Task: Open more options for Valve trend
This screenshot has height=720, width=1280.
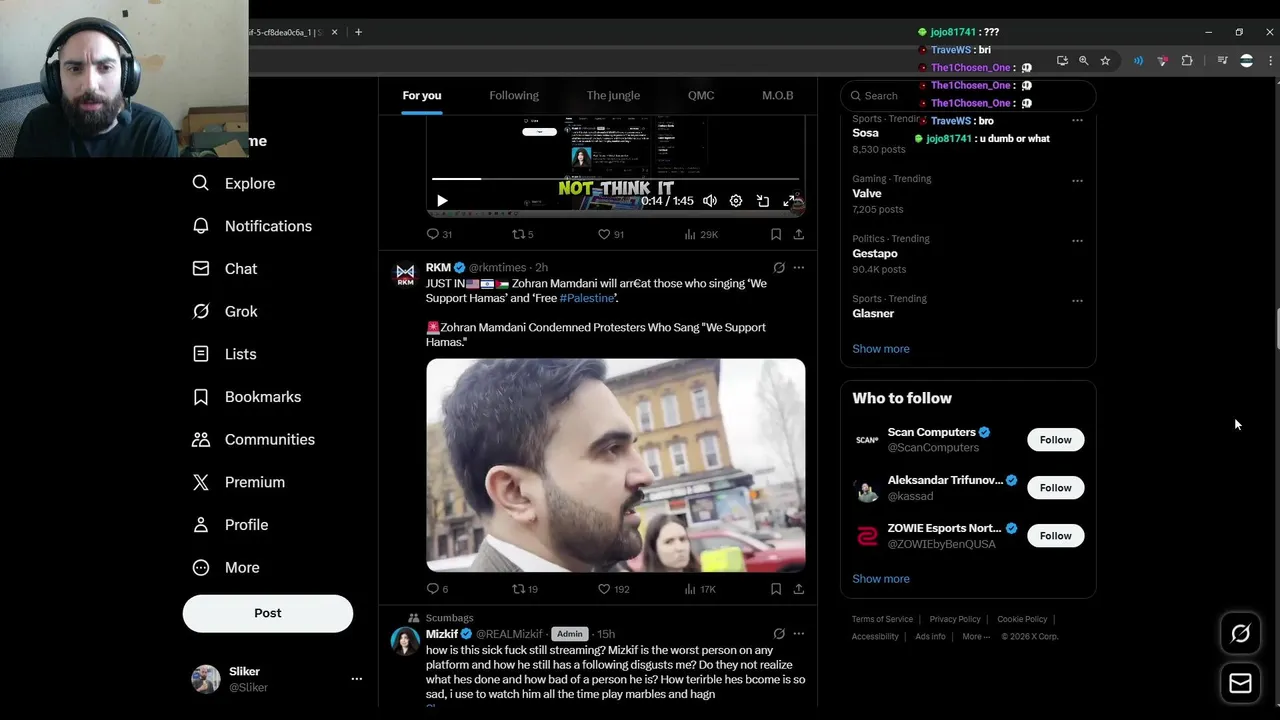Action: click(1077, 181)
